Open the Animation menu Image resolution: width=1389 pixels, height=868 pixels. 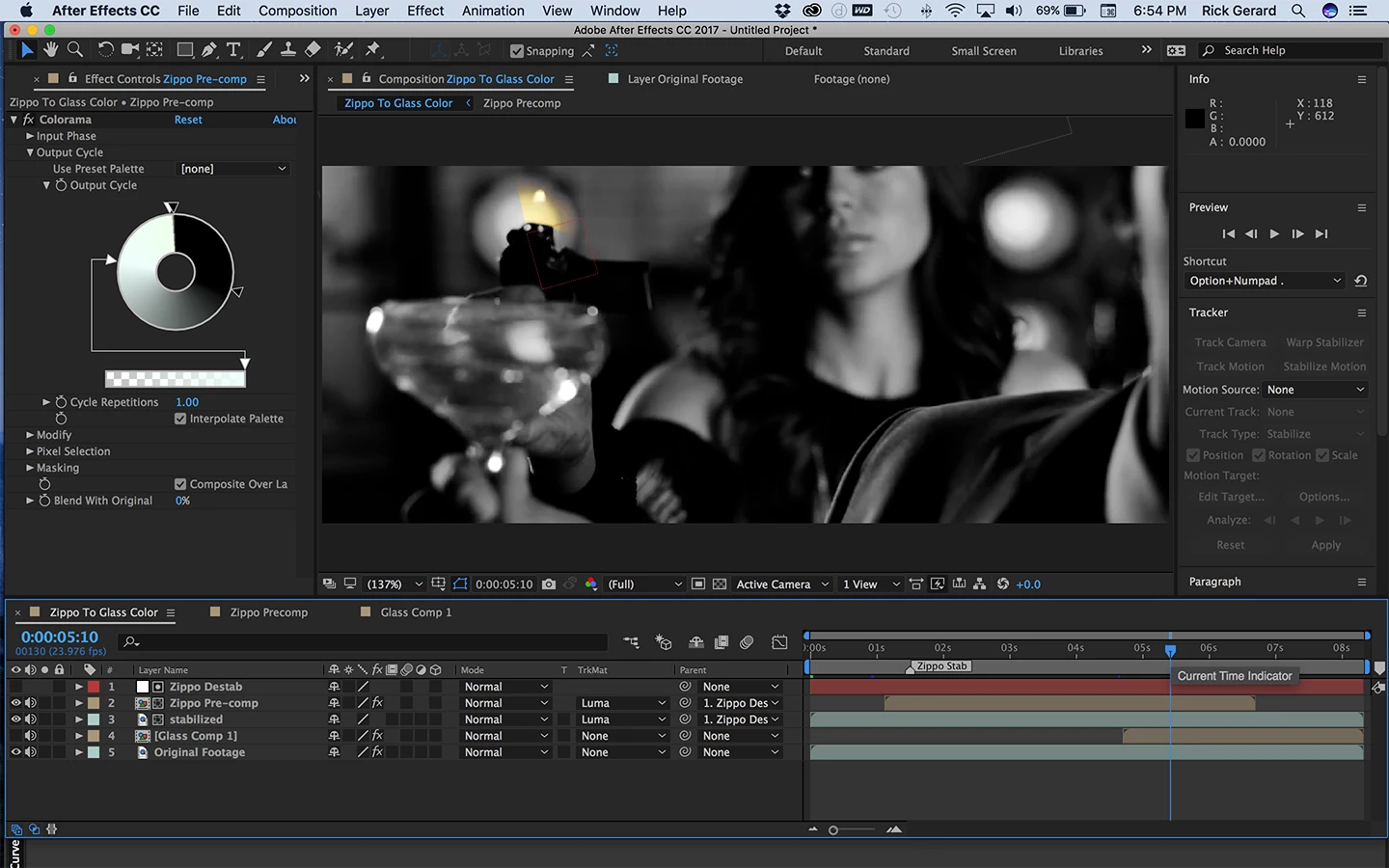493,11
